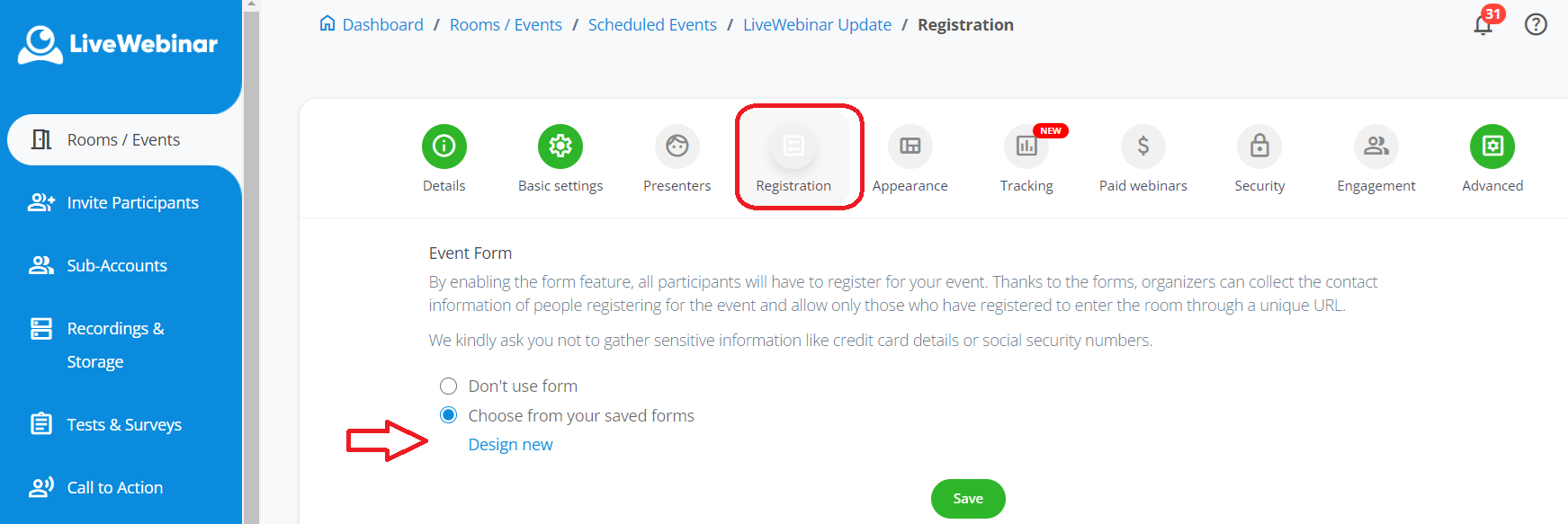Click the LiveWebinar logo

(118, 44)
